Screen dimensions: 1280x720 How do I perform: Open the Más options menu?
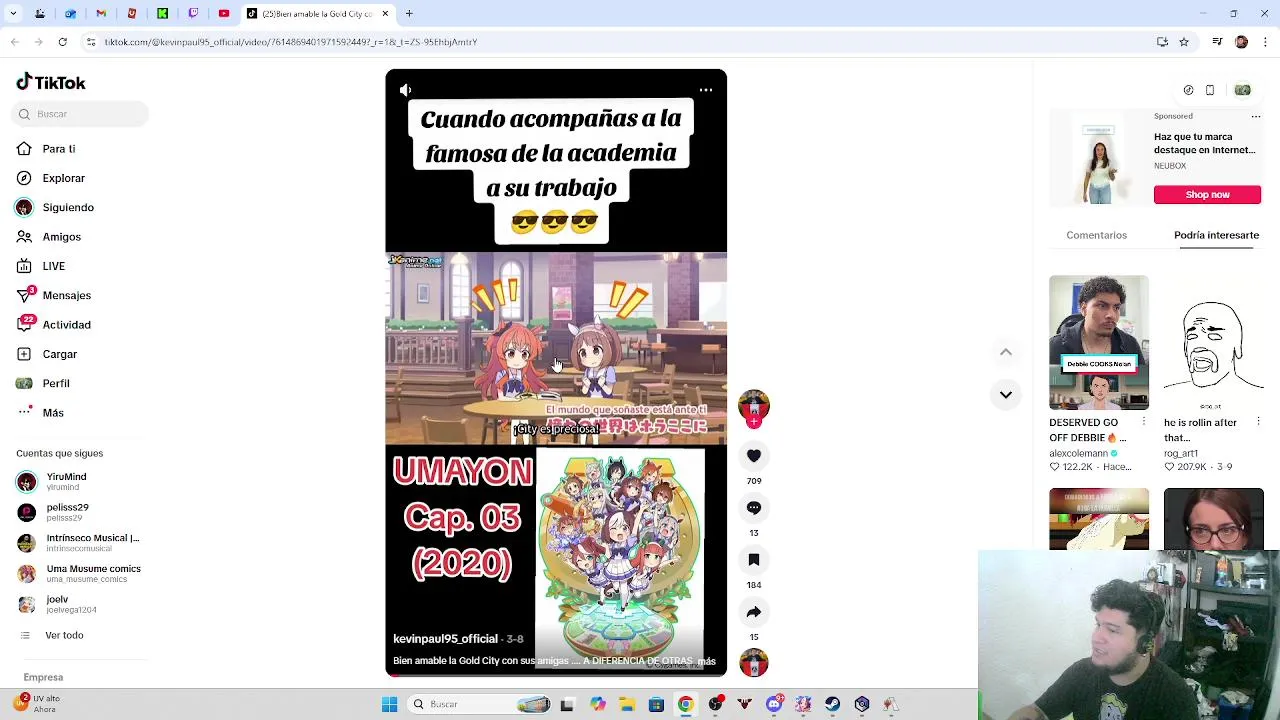pyautogui.click(x=53, y=413)
